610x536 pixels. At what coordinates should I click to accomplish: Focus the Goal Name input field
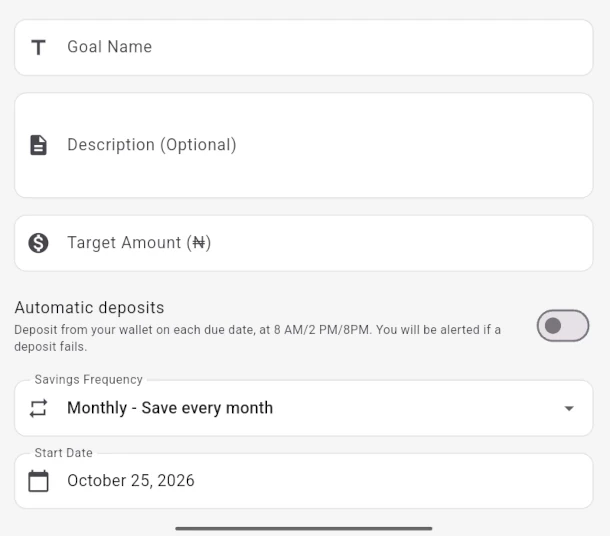(304, 47)
